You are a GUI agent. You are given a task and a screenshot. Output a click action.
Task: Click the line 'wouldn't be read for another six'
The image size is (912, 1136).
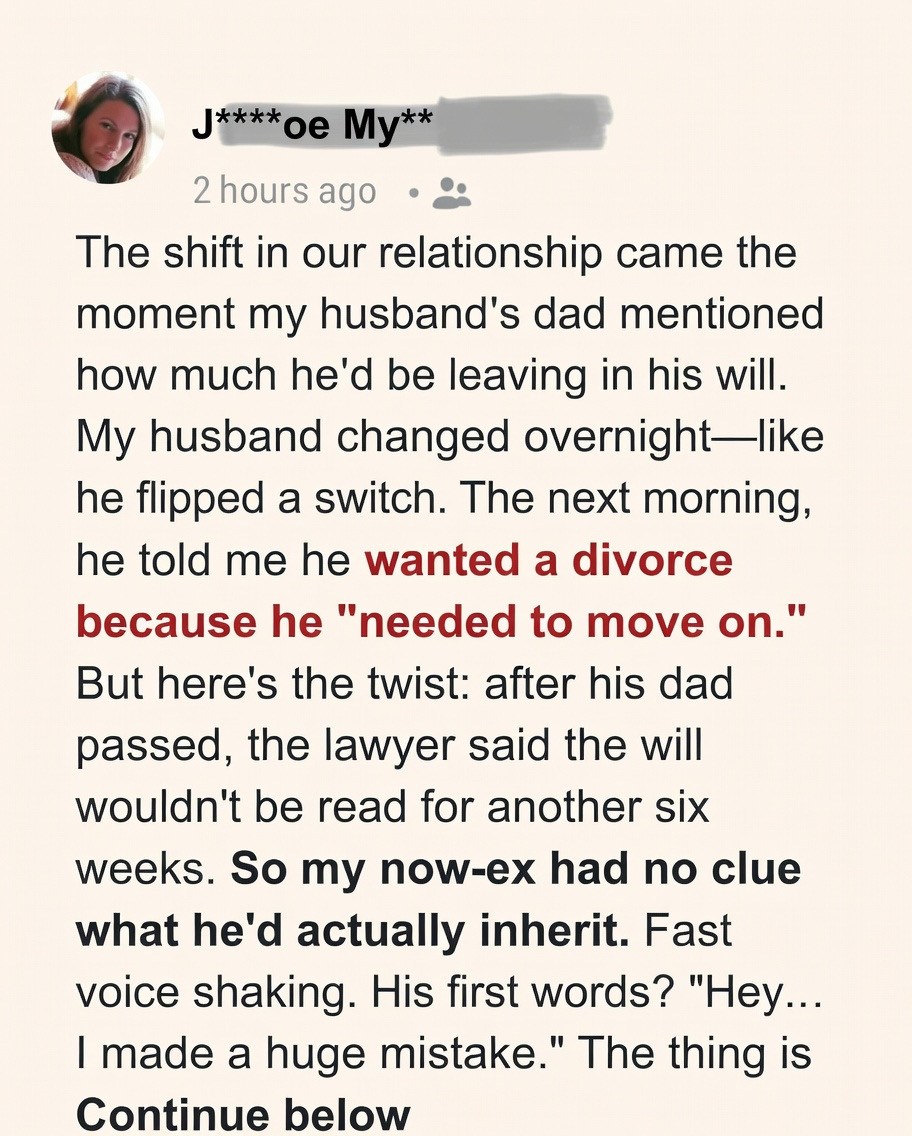click(393, 808)
